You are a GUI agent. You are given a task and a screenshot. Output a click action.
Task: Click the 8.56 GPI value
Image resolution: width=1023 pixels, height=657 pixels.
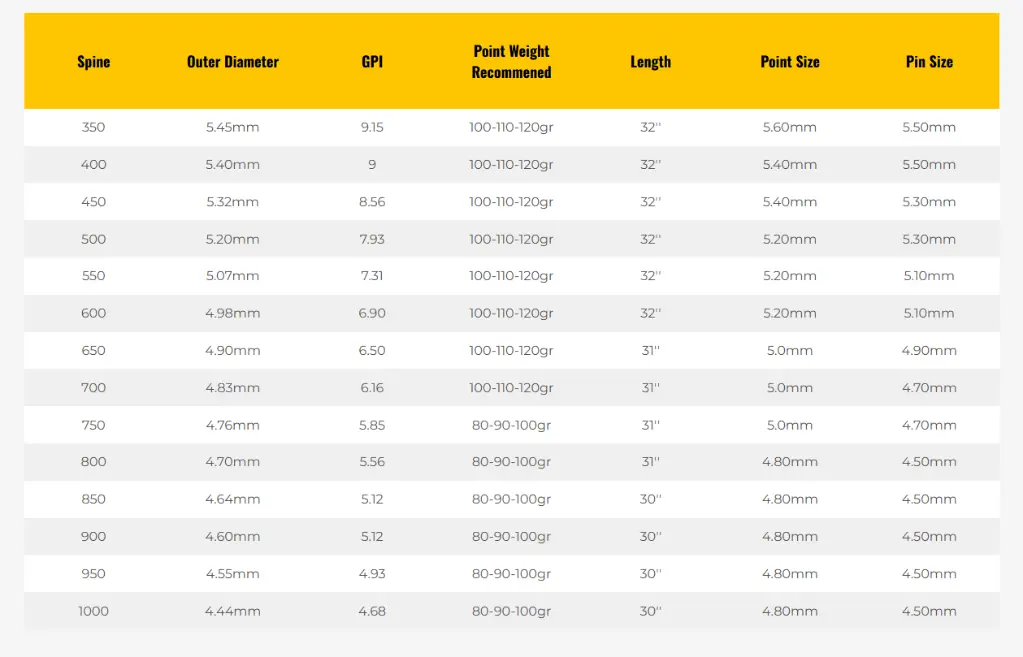coord(372,202)
